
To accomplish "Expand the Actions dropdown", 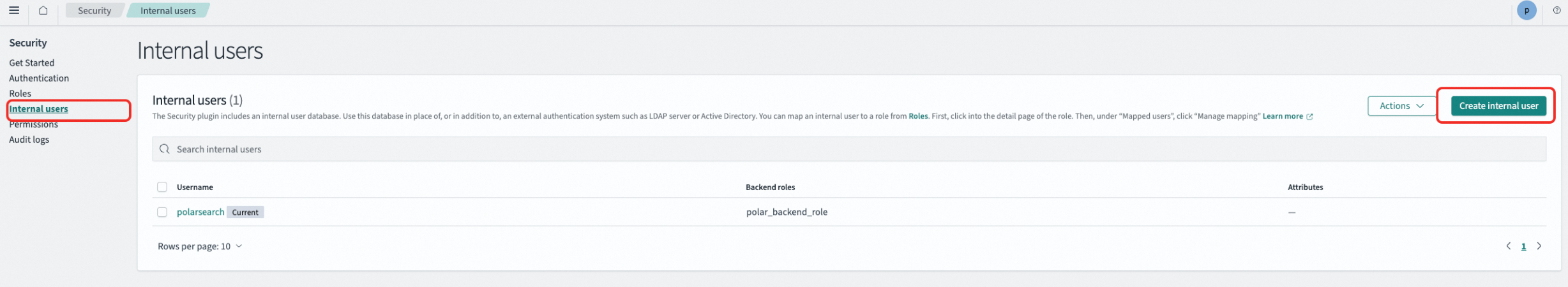I will [x=1401, y=106].
